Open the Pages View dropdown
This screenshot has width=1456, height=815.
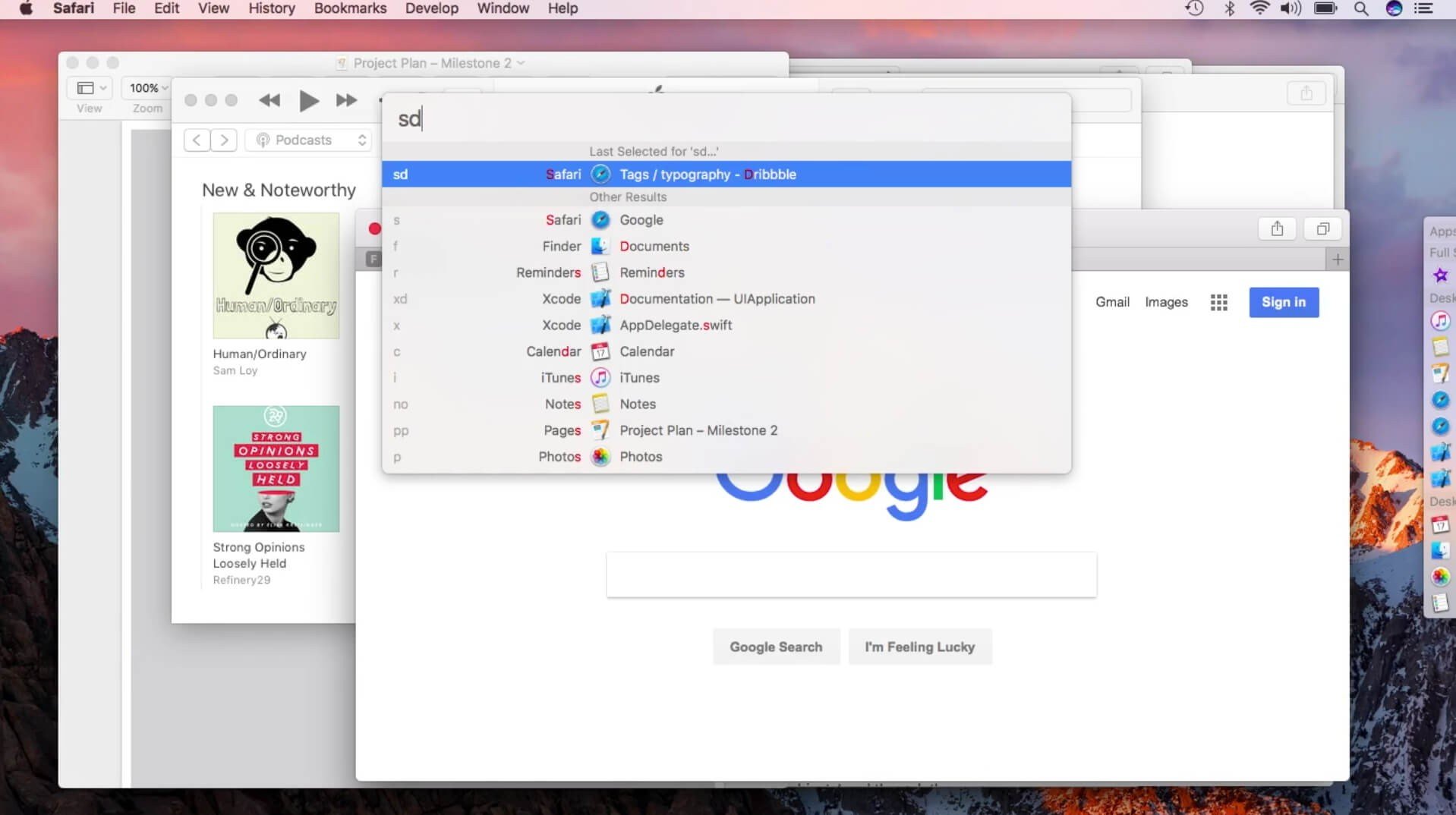90,88
